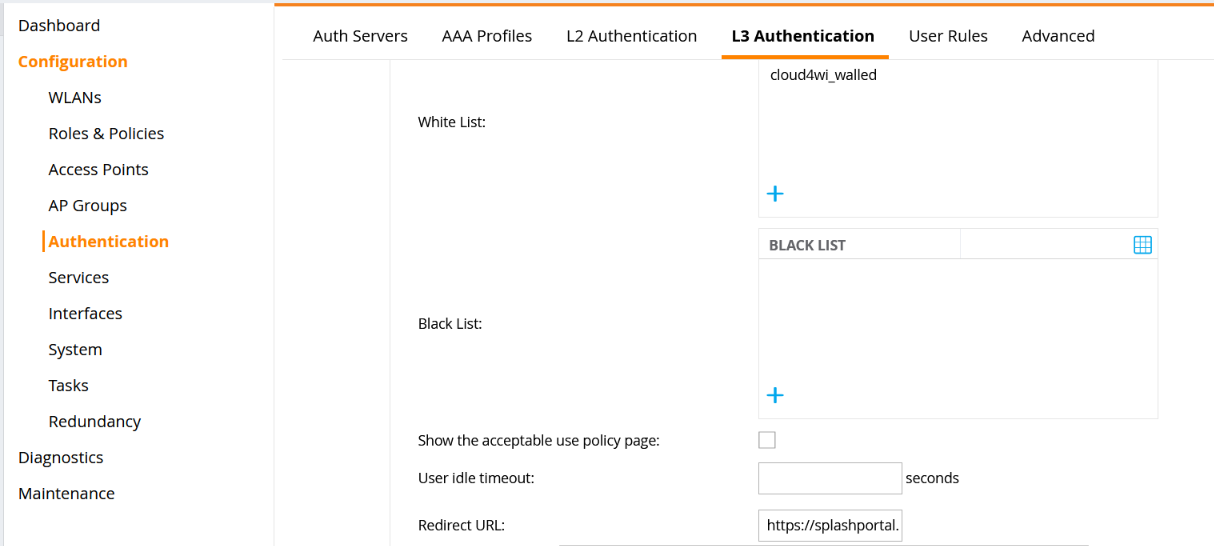Go to the L2 Authentication tab
The image size is (1214, 546).
[x=631, y=36]
